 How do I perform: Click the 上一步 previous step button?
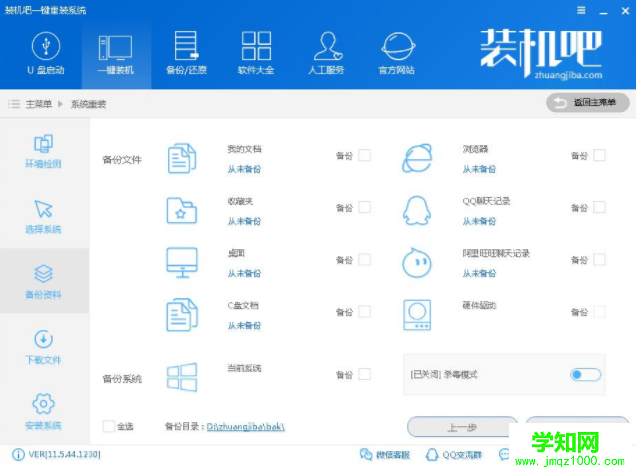point(462,427)
